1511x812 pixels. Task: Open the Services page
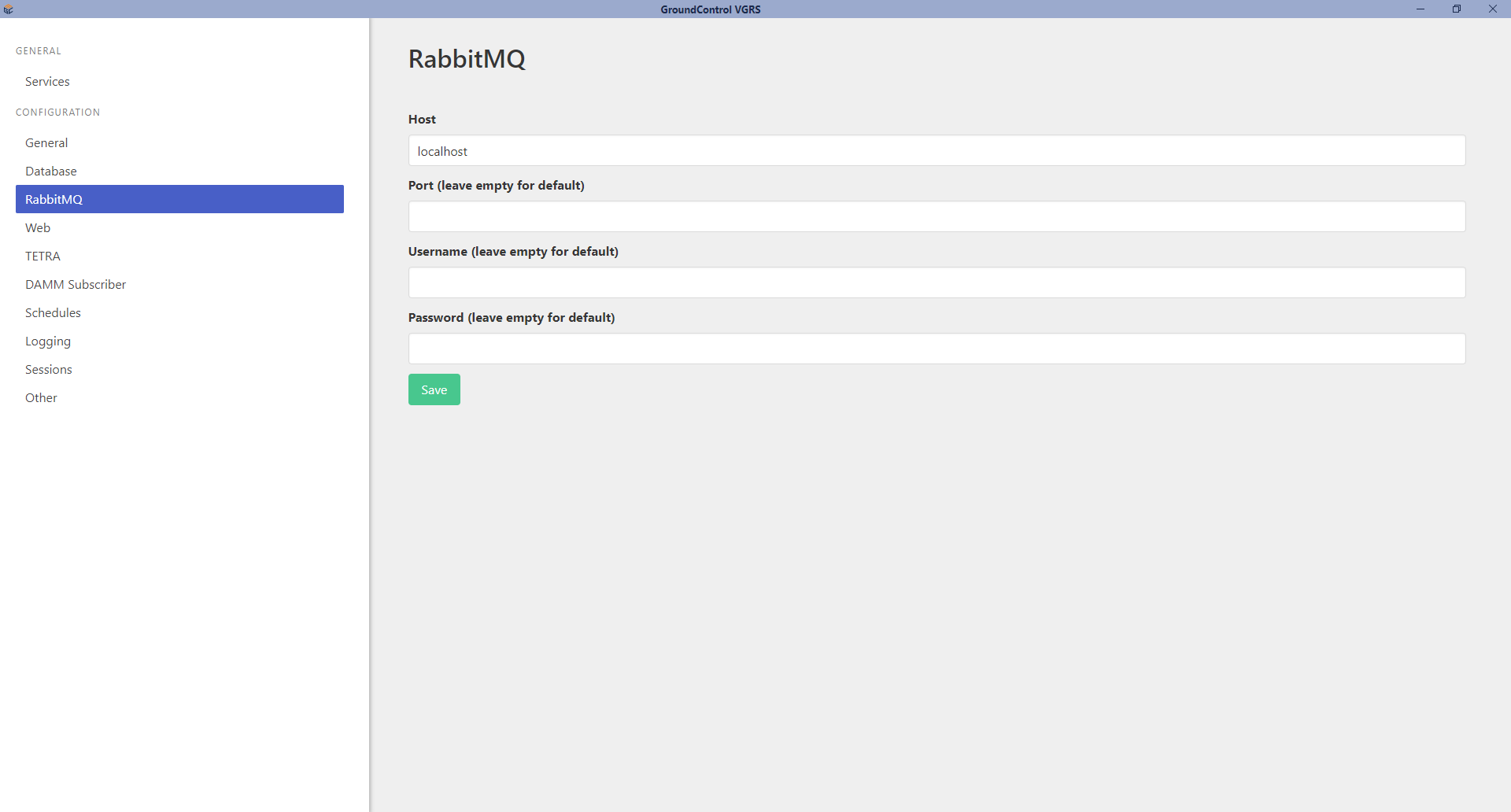47,82
